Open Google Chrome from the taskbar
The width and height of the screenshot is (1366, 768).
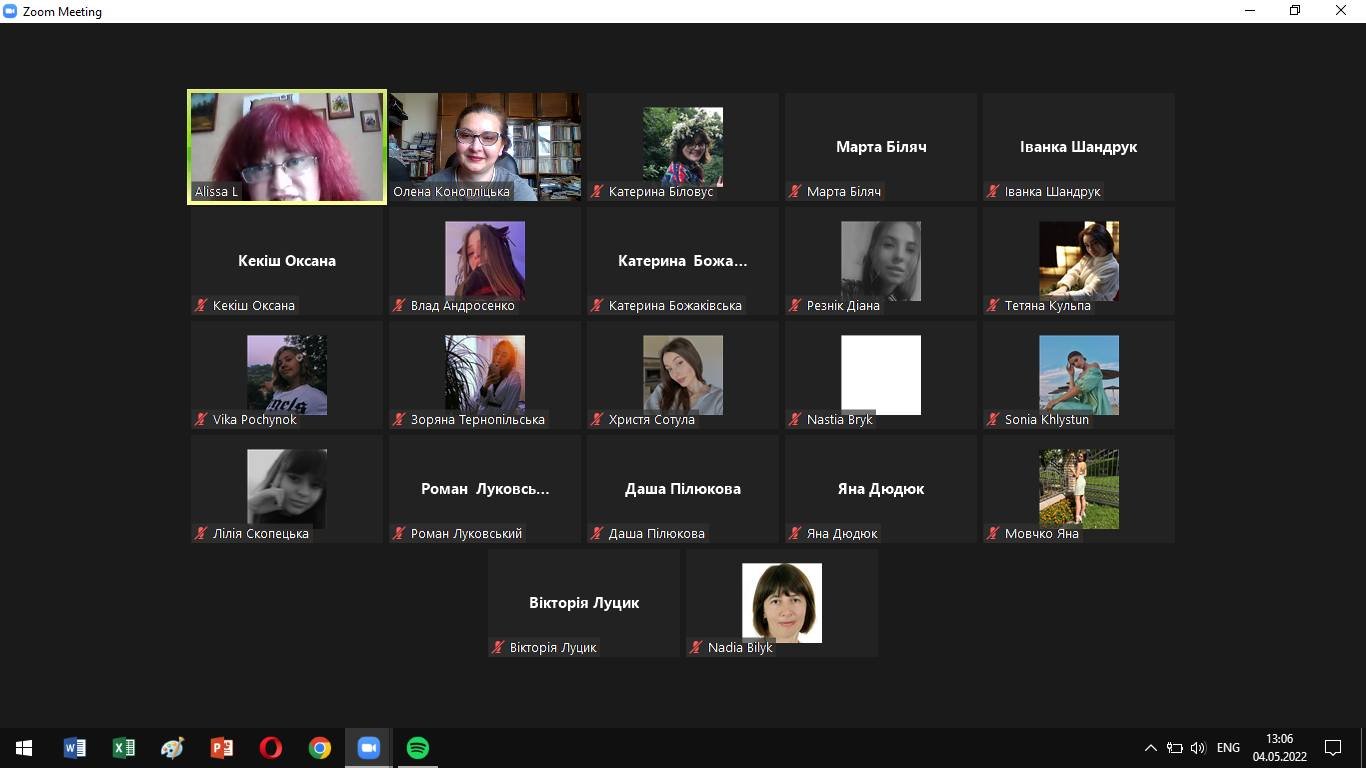[x=319, y=748]
